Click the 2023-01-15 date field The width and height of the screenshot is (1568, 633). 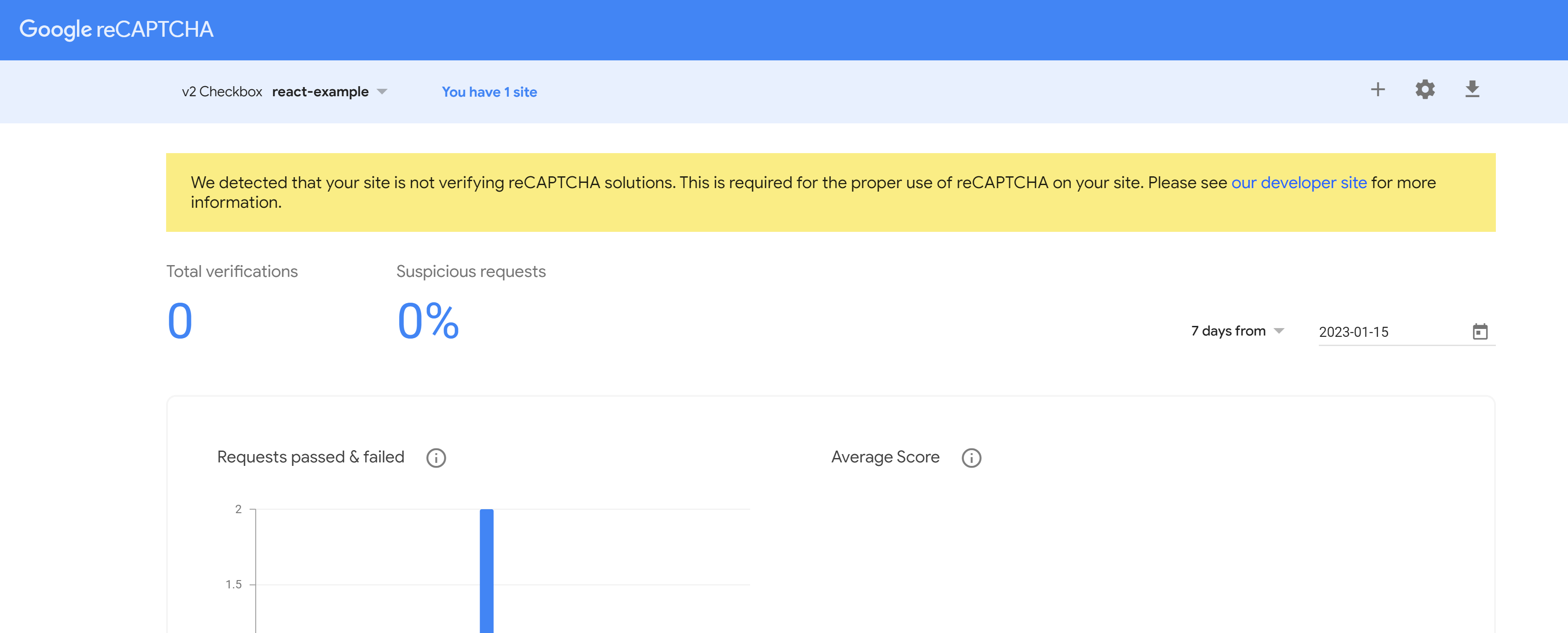coord(1388,332)
